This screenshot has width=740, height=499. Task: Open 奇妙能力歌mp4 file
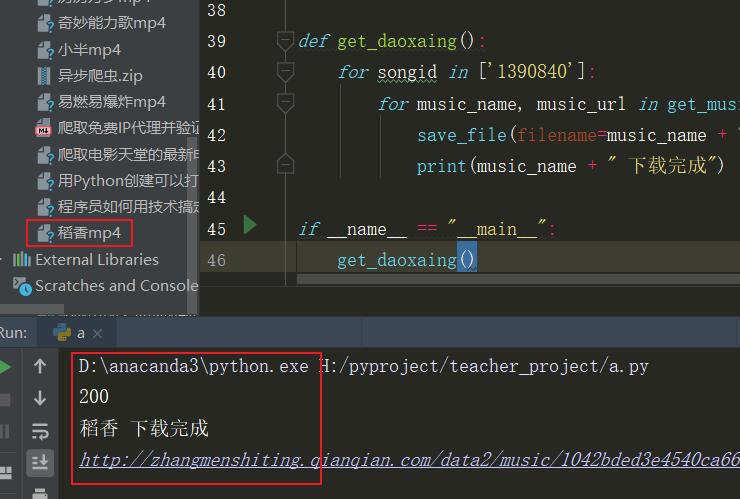pos(111,23)
